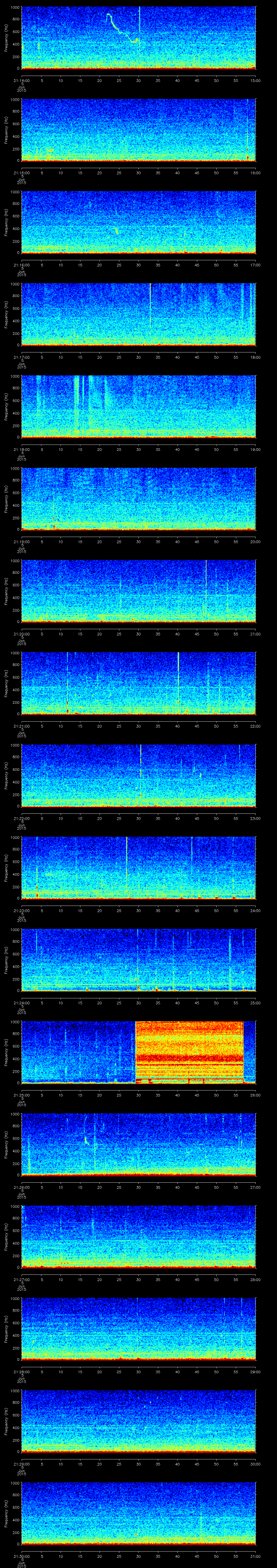Viewport: 277px width, 1568px height.
Task: Click the 25:00 end time label
Action: pos(256,1003)
